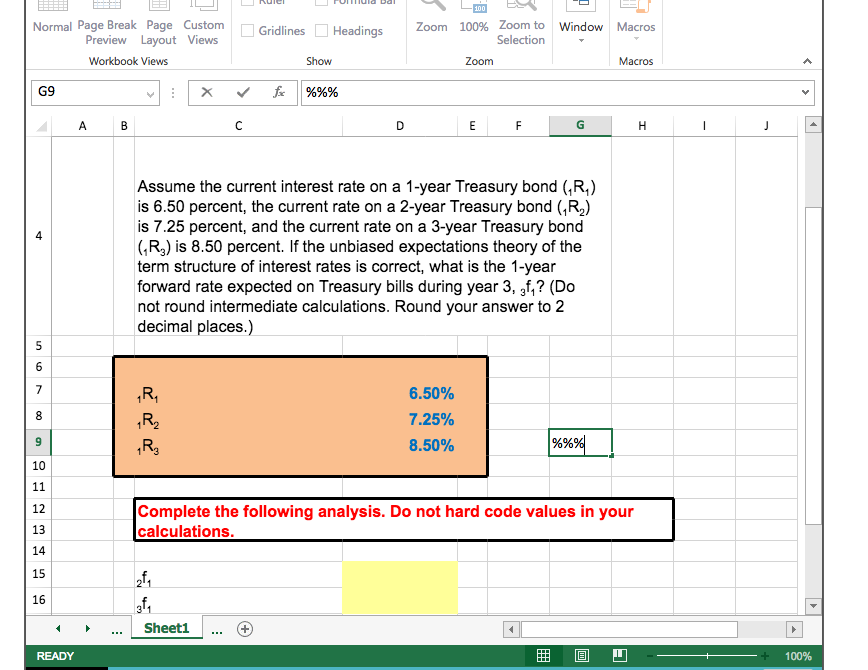Click horizontal scrollbar left arrow

[x=511, y=629]
